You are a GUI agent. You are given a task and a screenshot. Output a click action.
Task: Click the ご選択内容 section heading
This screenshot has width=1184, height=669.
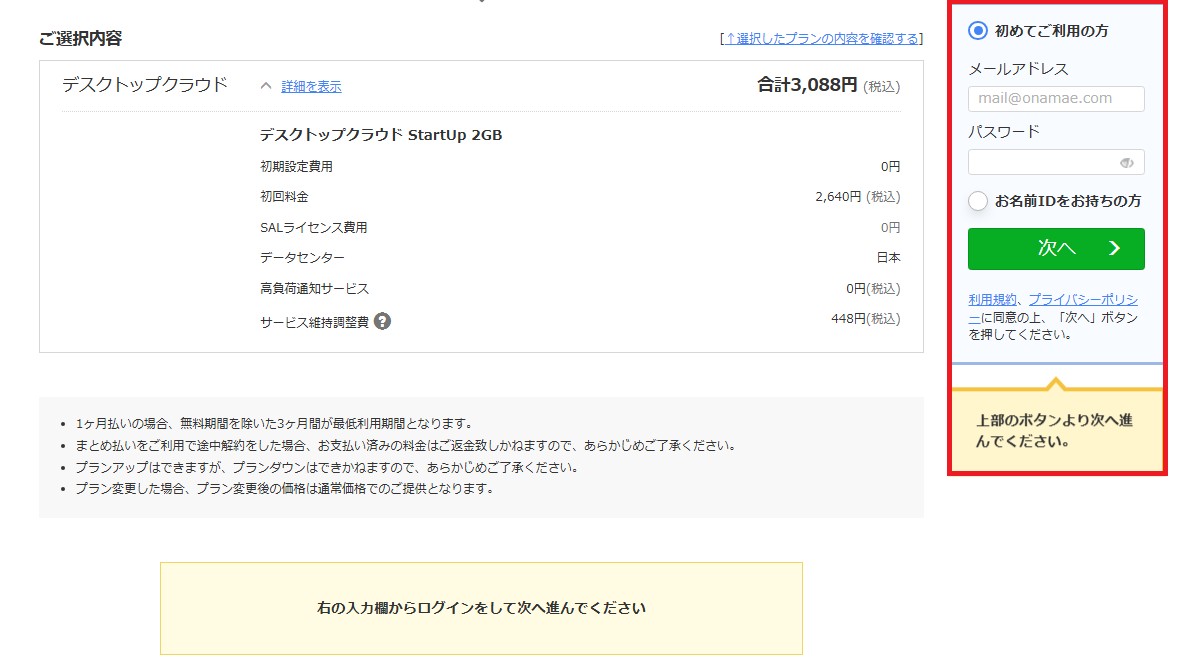point(80,39)
